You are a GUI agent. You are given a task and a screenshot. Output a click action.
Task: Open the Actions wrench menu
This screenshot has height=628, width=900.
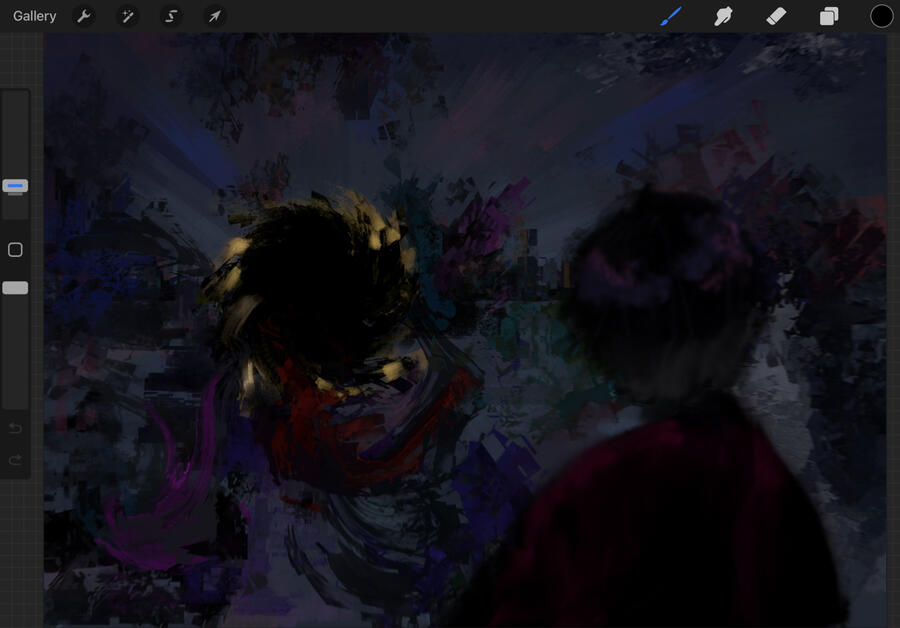84,16
